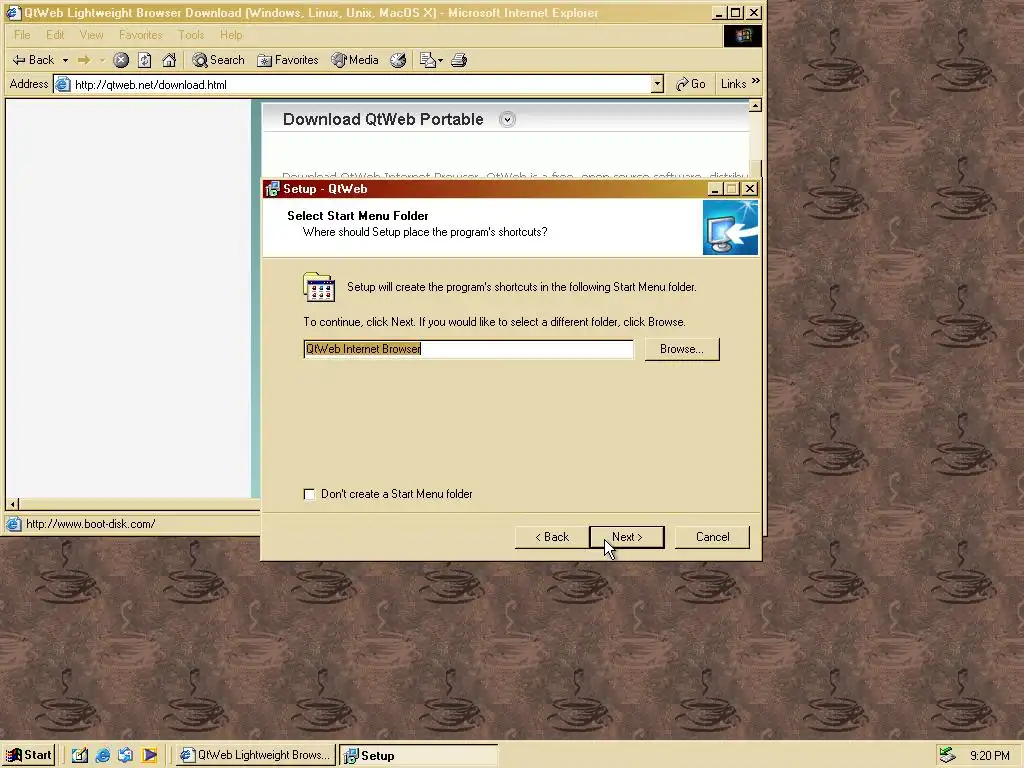Click the Setup taskbar button
The height and width of the screenshot is (768, 1024).
point(419,755)
